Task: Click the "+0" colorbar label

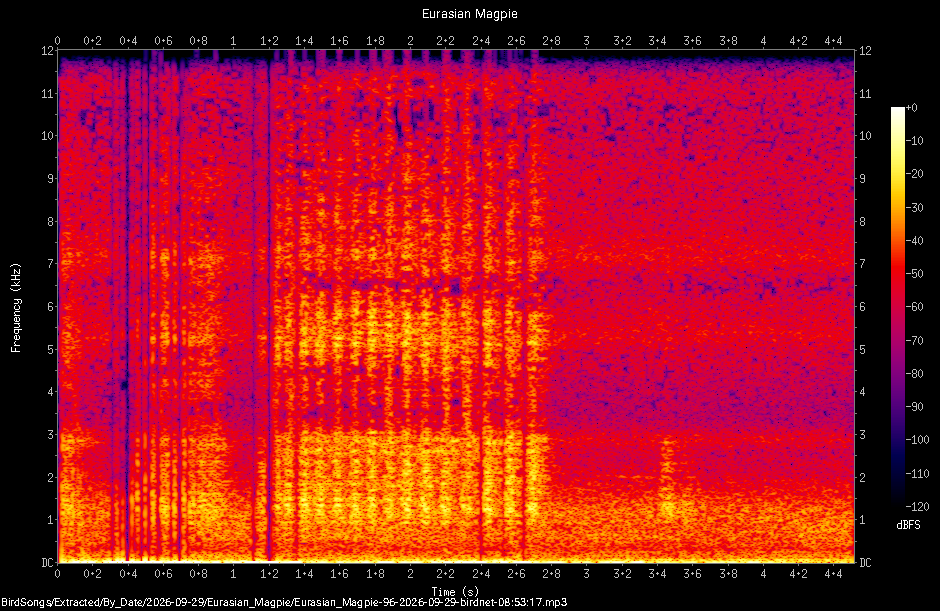Action: coord(911,108)
